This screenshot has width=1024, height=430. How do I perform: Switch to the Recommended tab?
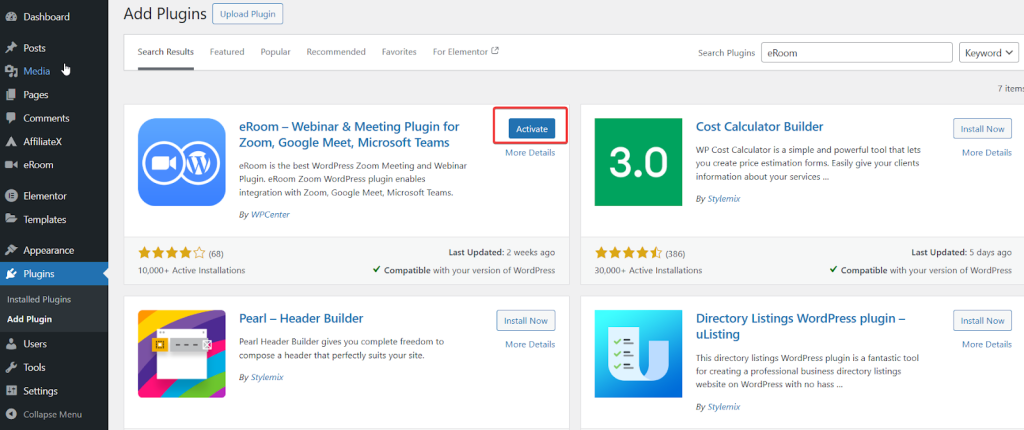[336, 52]
